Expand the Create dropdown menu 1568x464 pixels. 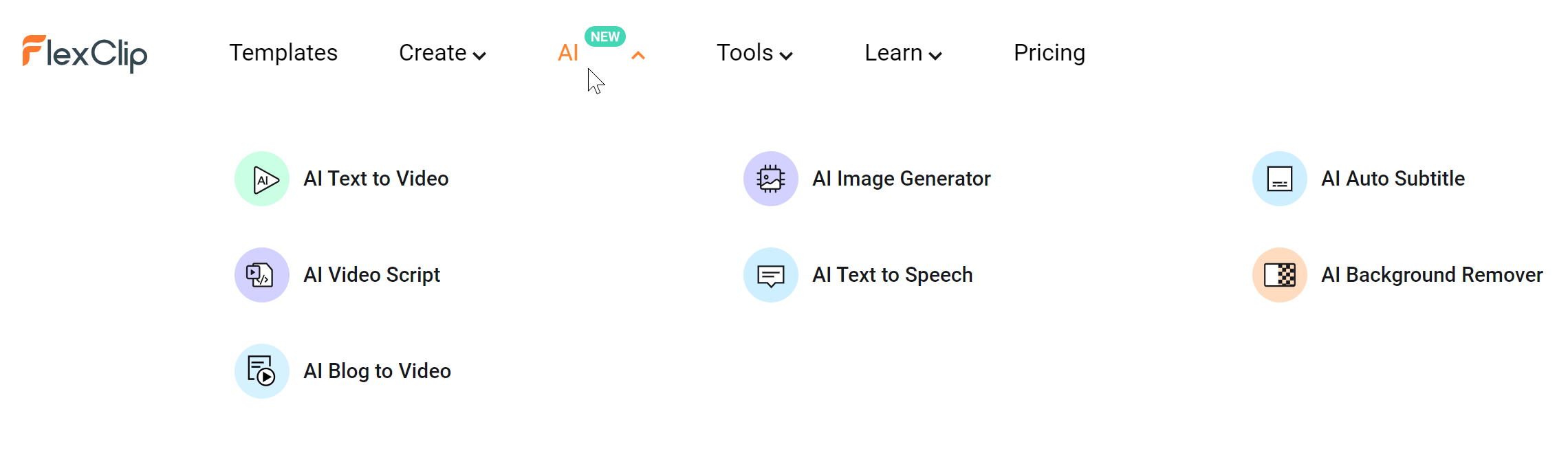[442, 53]
